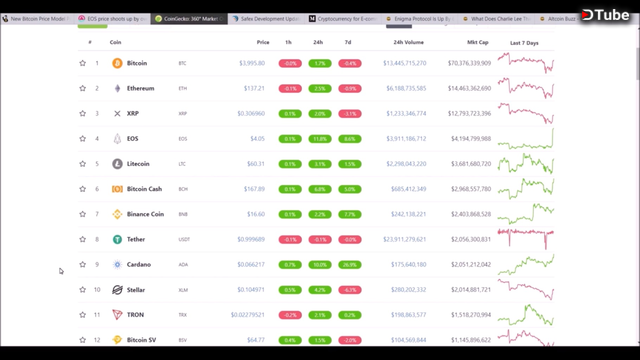The width and height of the screenshot is (640, 360).
Task: Click the TRON price $0.02279521
Action: (x=248, y=315)
